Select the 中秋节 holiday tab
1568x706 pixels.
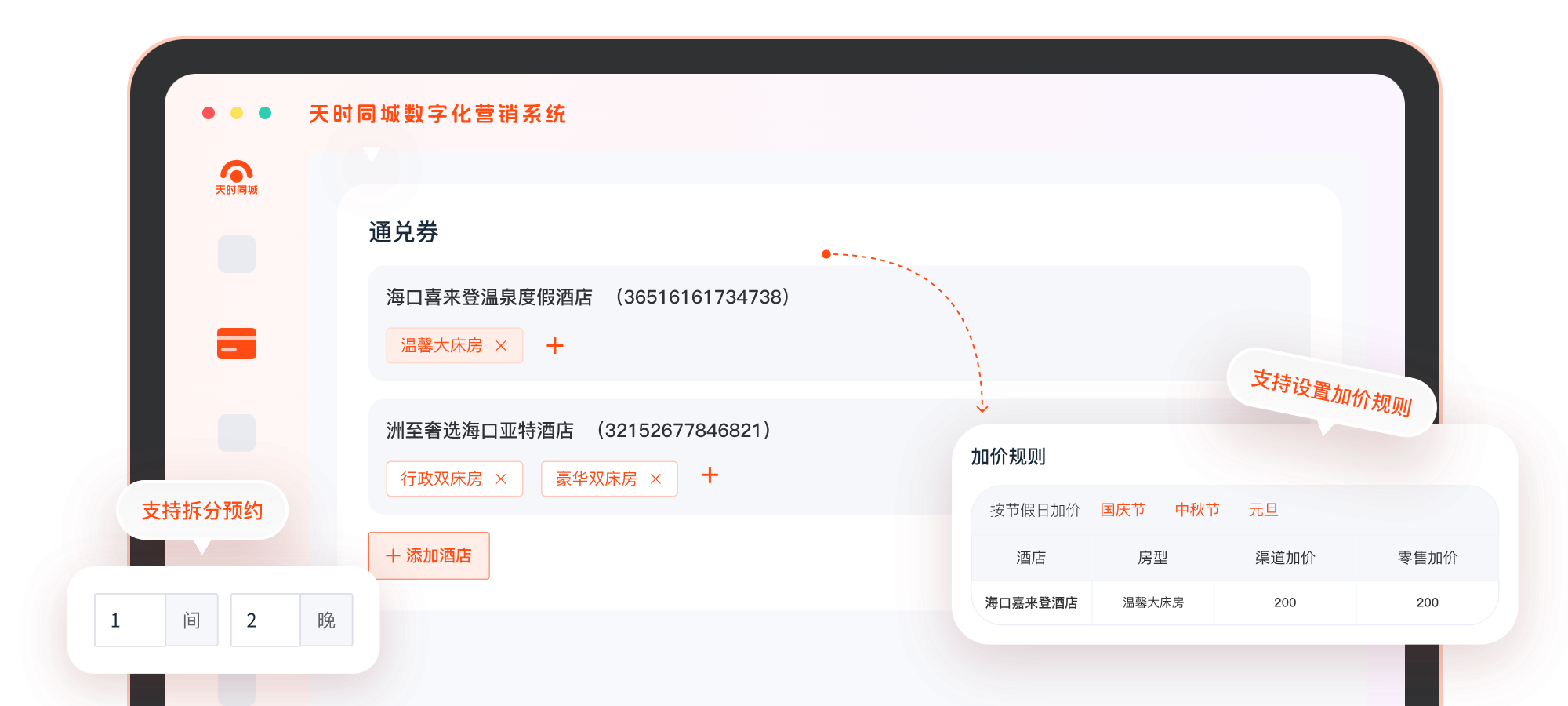(1197, 510)
